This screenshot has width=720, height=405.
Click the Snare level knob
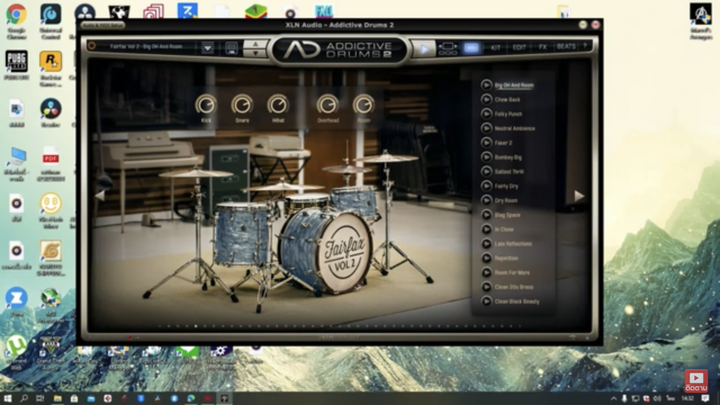click(242, 105)
